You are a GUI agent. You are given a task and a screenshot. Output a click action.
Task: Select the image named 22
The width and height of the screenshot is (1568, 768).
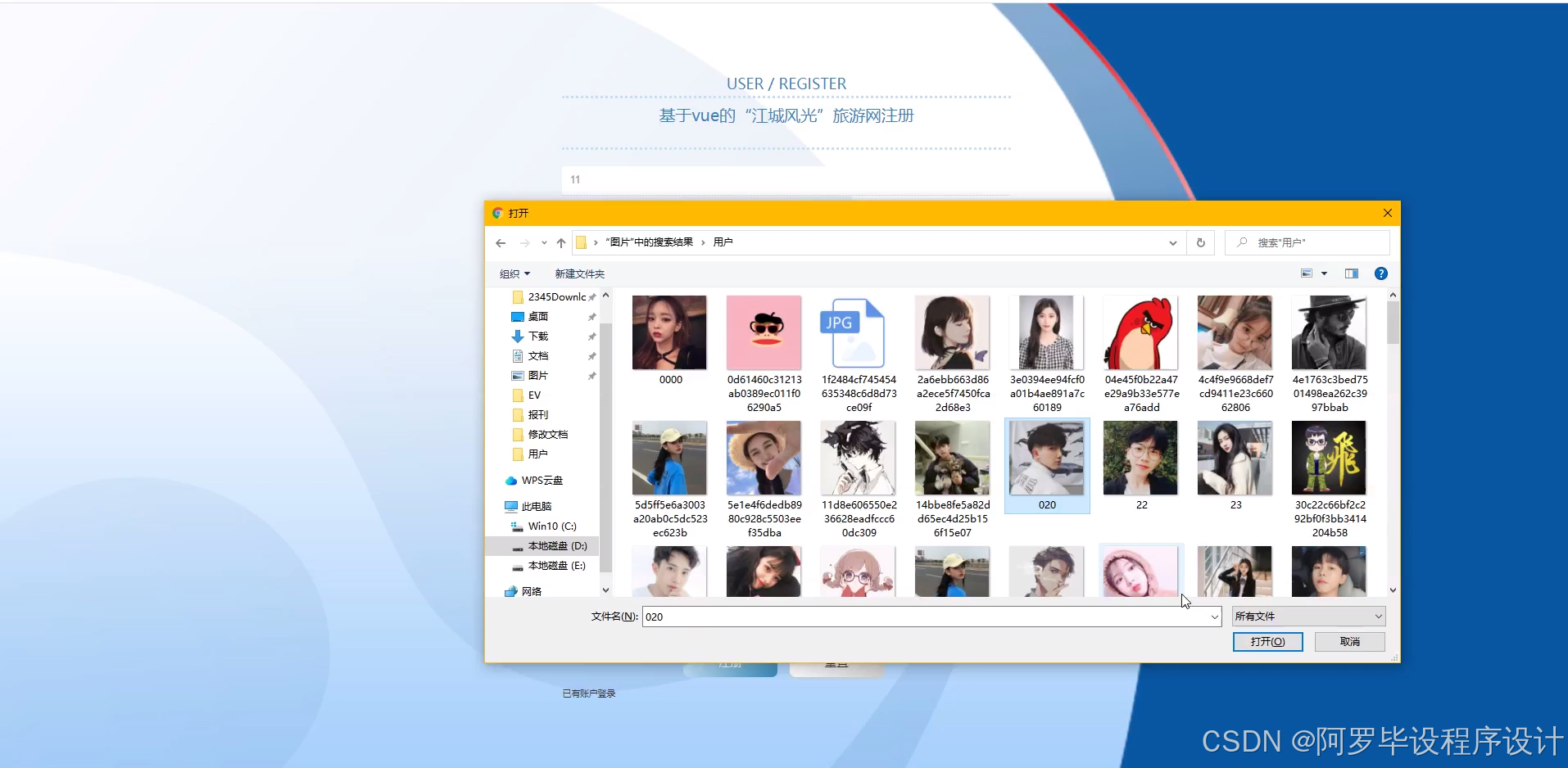click(x=1140, y=466)
